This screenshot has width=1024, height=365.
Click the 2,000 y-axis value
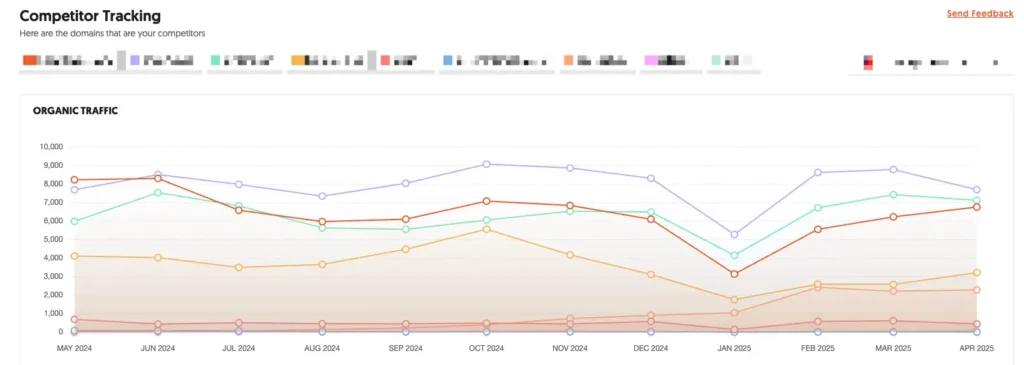[x=53, y=295]
